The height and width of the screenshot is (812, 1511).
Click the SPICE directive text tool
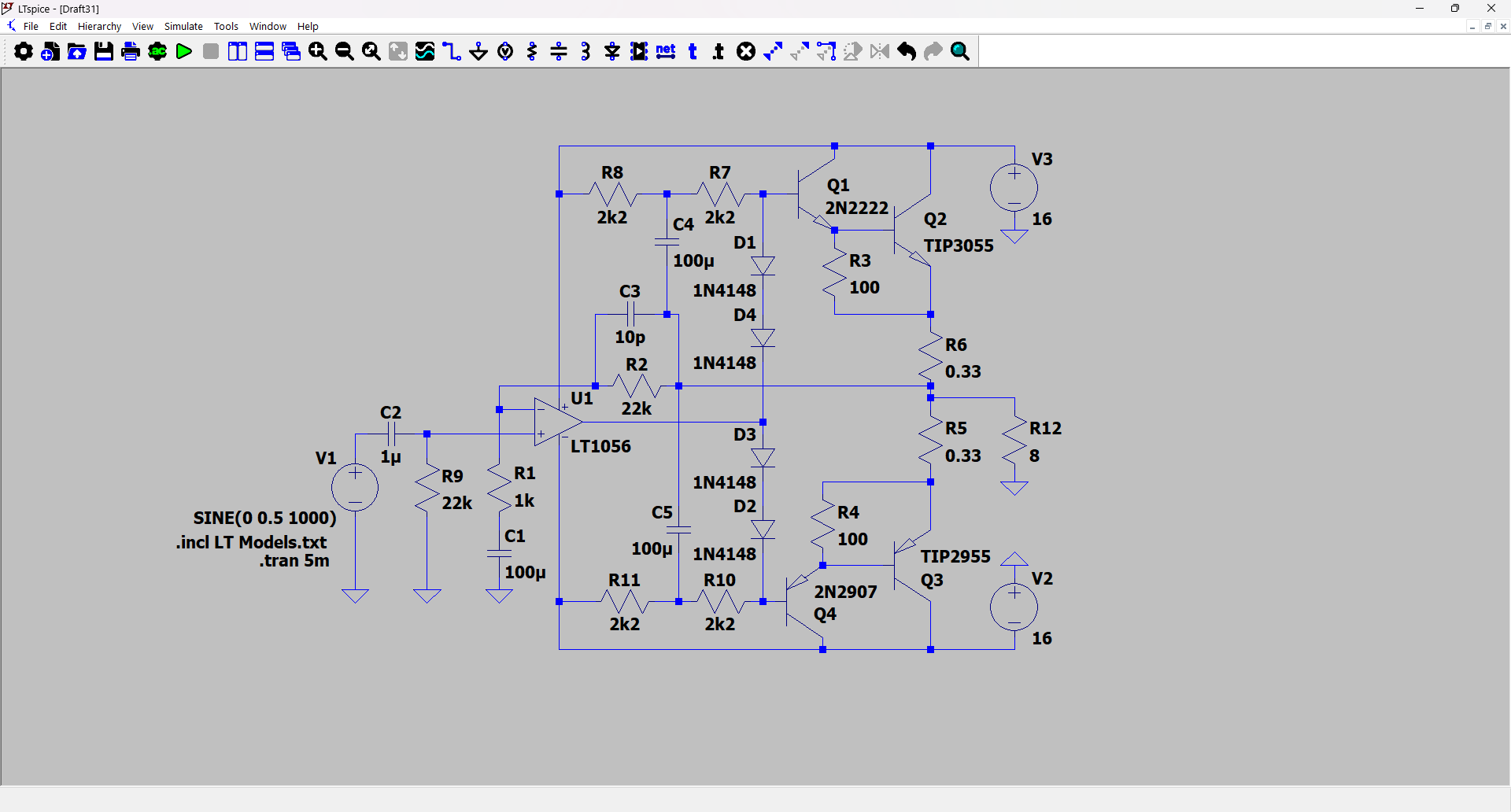[x=719, y=52]
